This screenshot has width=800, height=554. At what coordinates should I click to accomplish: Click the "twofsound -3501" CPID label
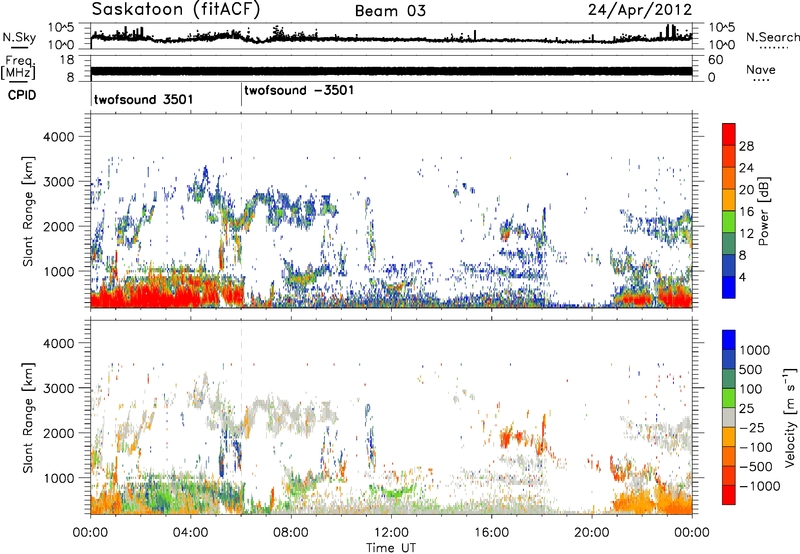(299, 90)
